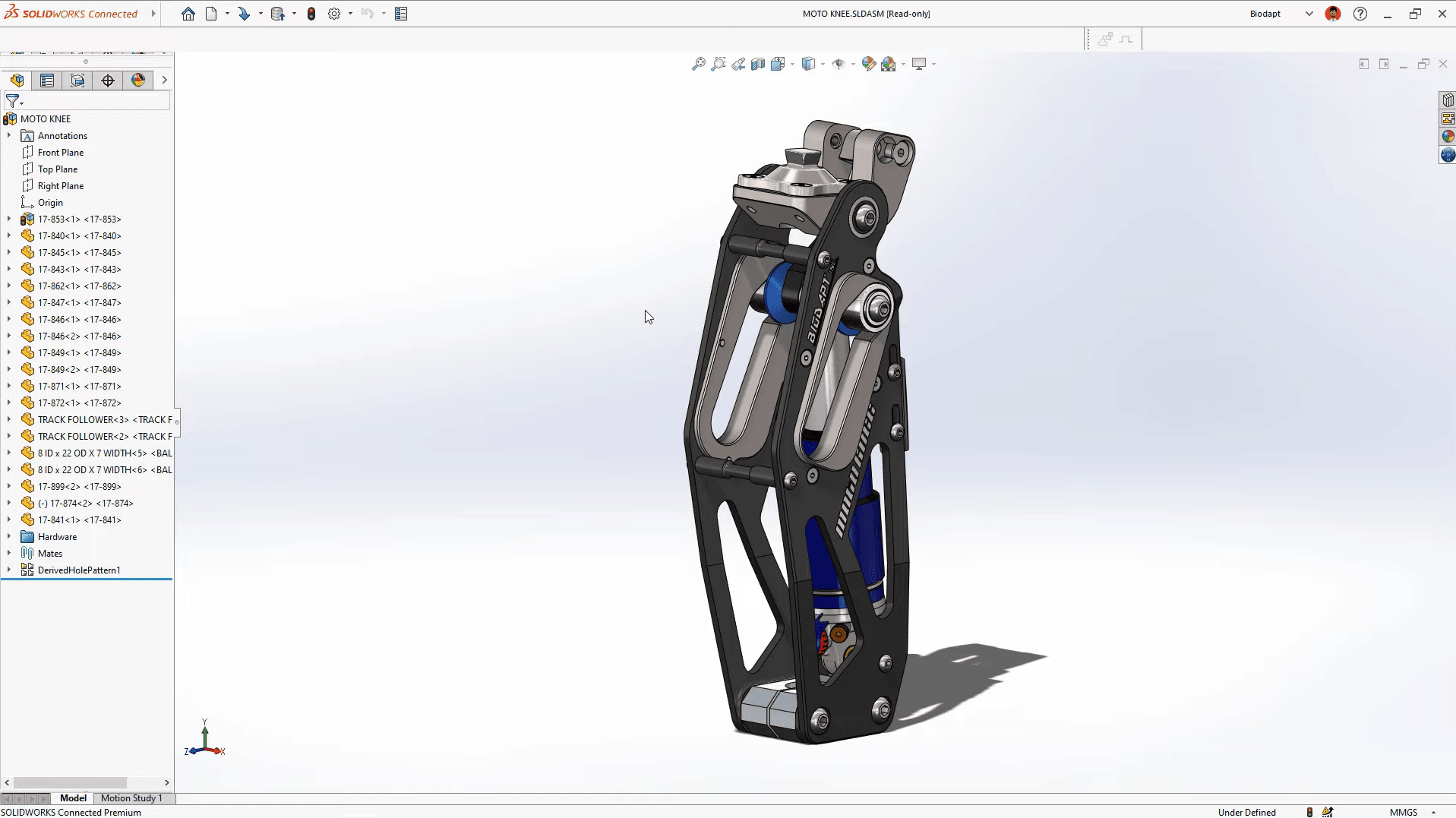Select component (-) 17-874<2>
Image resolution: width=1456 pixels, height=818 pixels.
tap(85, 504)
